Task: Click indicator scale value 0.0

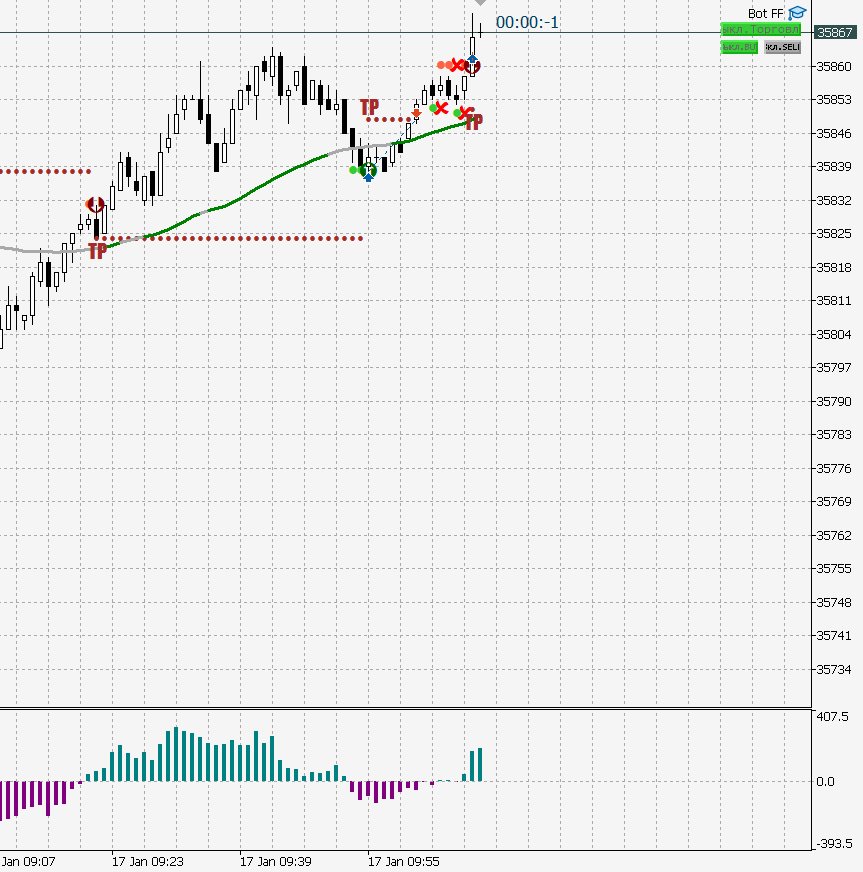Action: coord(825,781)
